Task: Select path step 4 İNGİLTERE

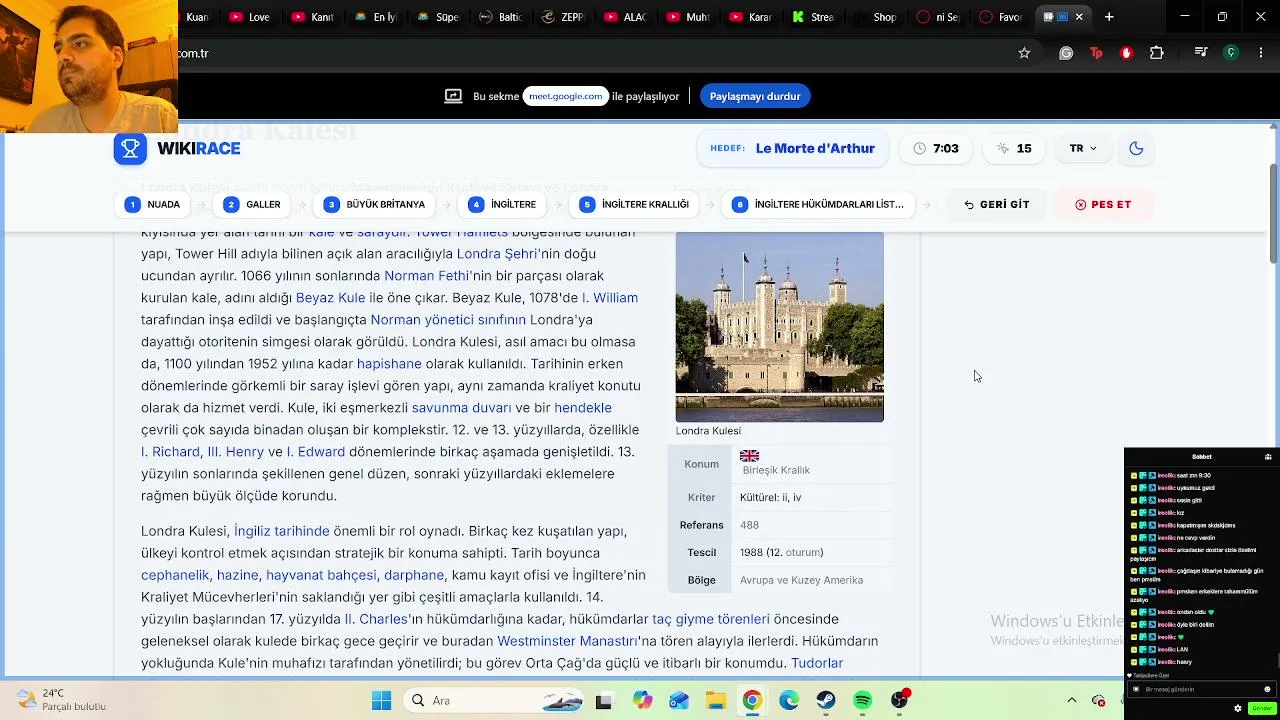Action: 503,204
